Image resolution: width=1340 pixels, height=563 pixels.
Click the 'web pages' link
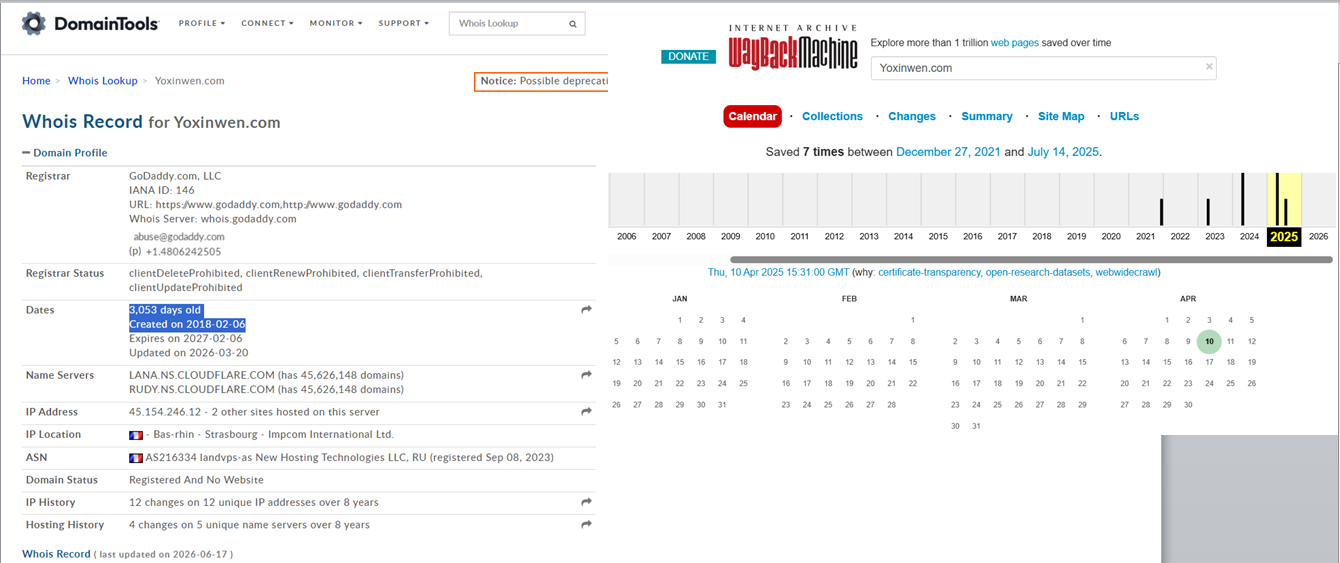click(x=1015, y=43)
